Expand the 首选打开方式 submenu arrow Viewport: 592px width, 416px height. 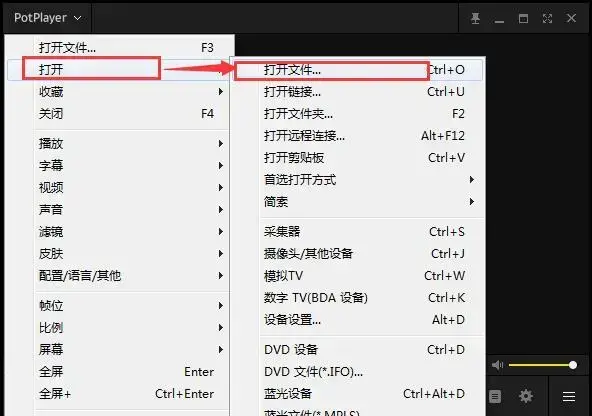point(472,180)
